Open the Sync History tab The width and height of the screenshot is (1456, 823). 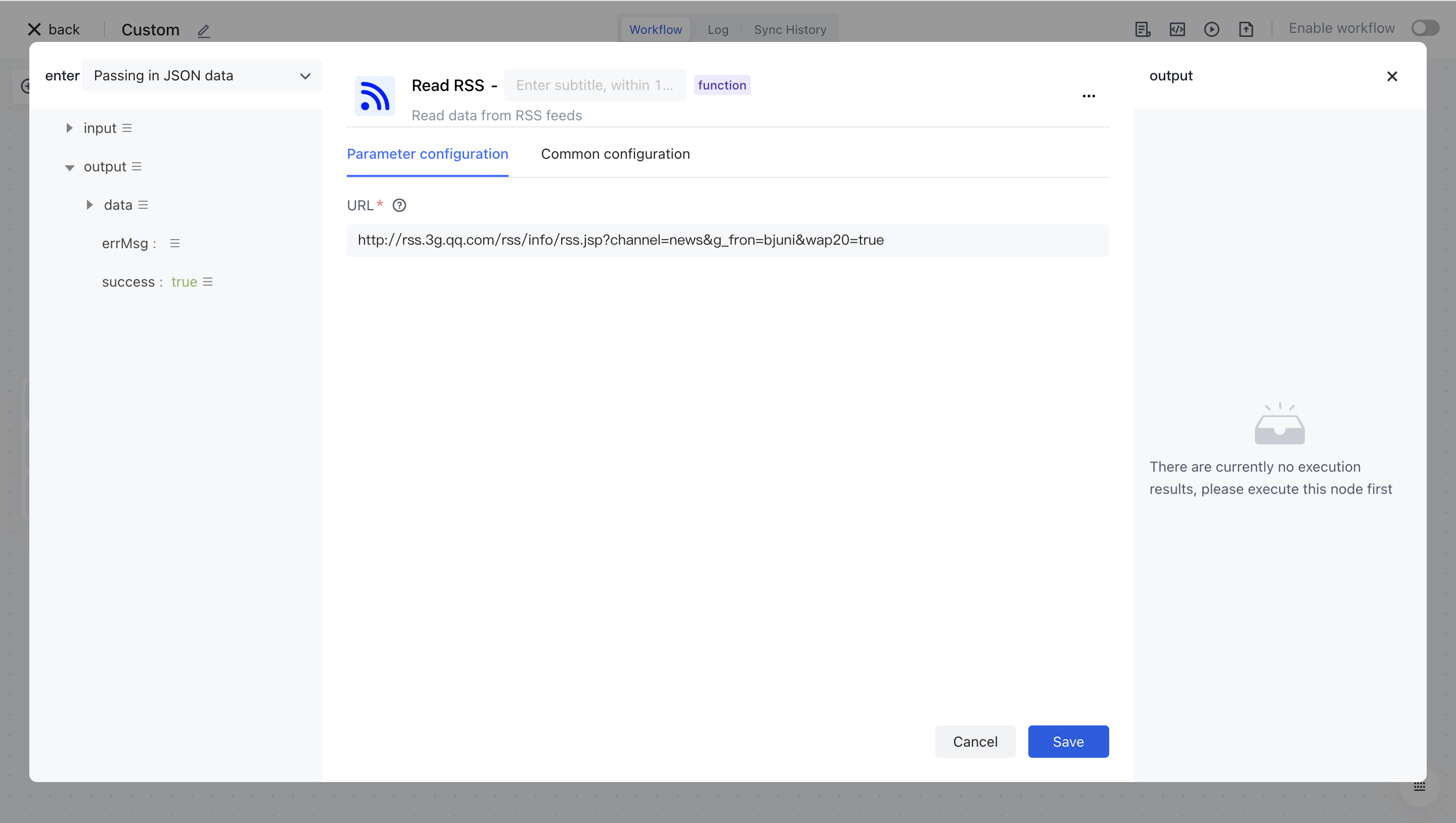click(790, 29)
